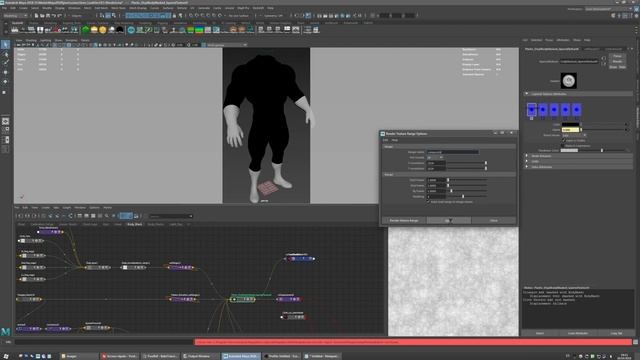
Task: Click the Maya logo at bottom left
Action: [5, 331]
